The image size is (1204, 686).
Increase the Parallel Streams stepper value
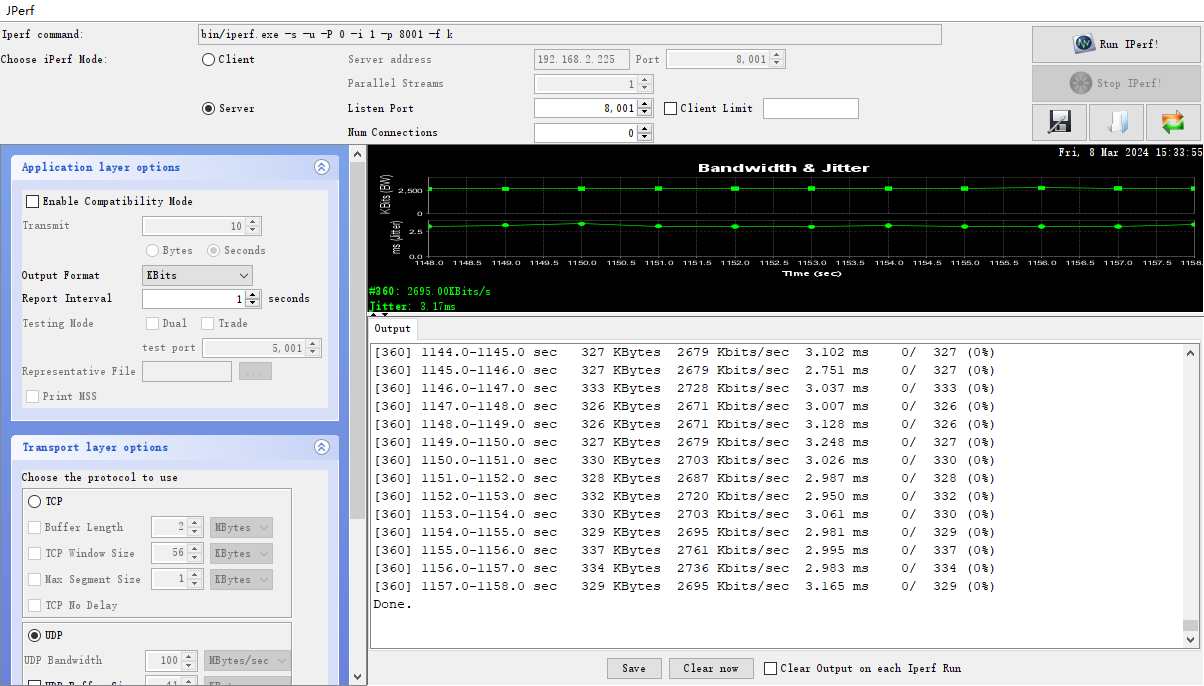coord(645,79)
